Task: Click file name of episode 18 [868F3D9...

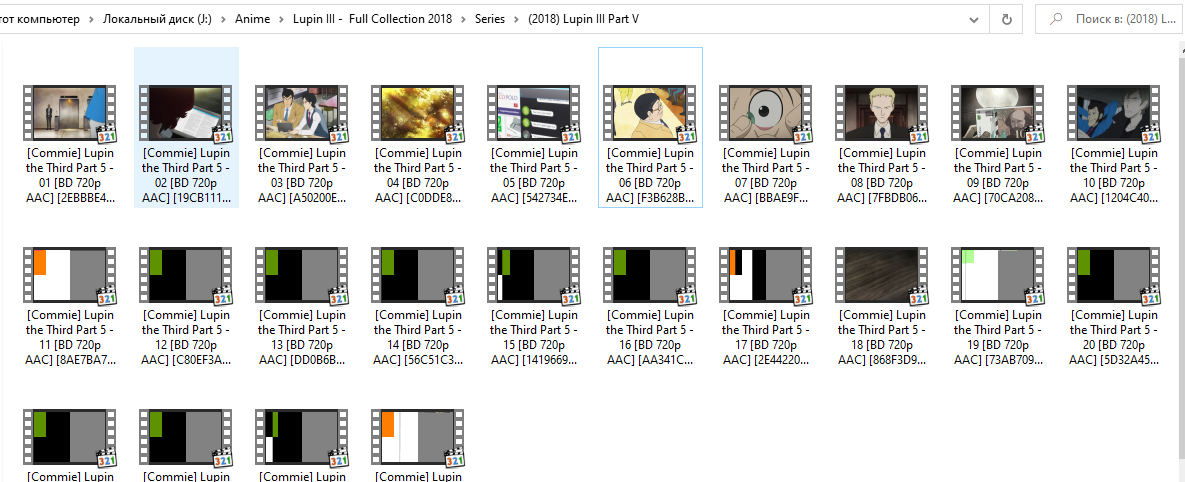Action: coord(882,338)
